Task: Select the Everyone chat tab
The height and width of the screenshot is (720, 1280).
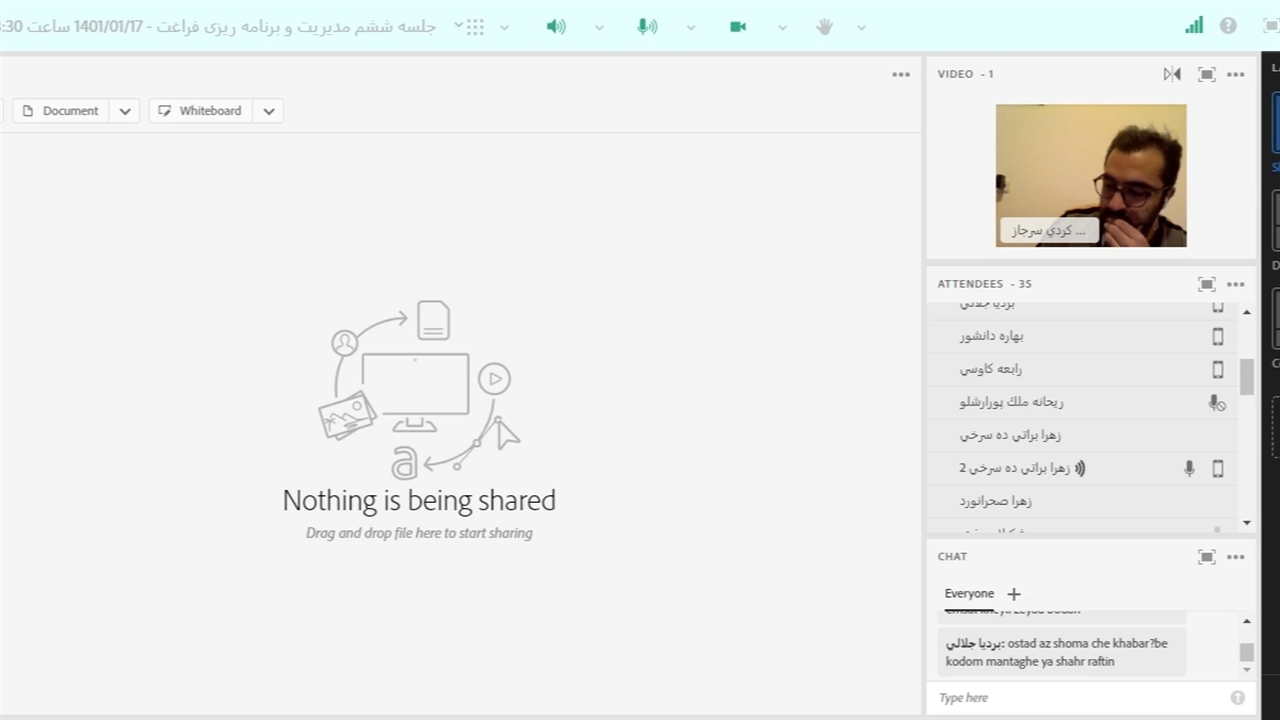Action: coord(969,593)
